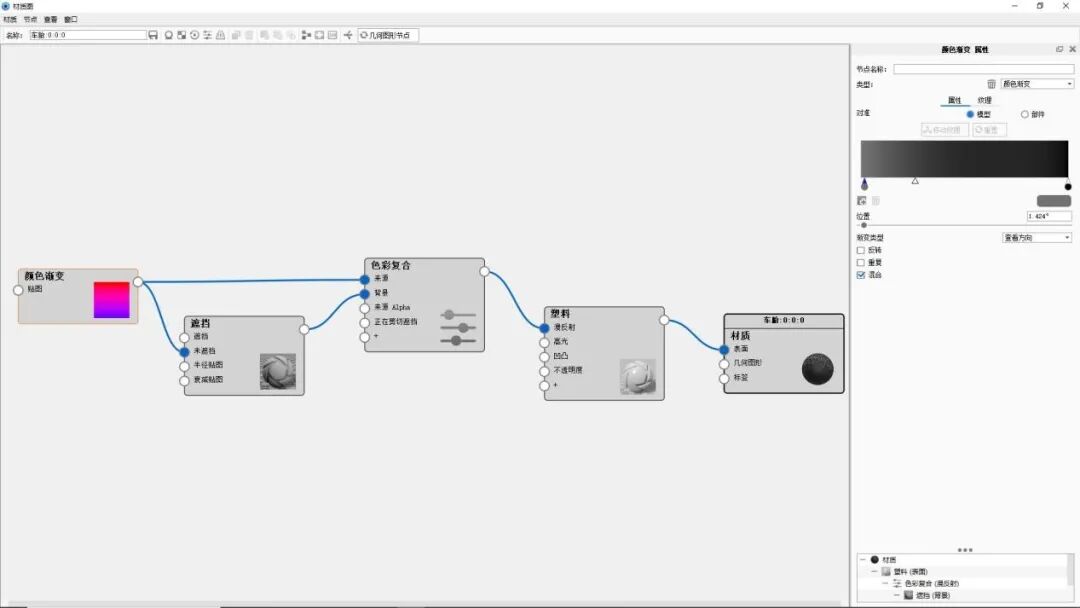The height and width of the screenshot is (608, 1080).
Task: Click the warning triangle toolbar icon
Action: [x=221, y=35]
